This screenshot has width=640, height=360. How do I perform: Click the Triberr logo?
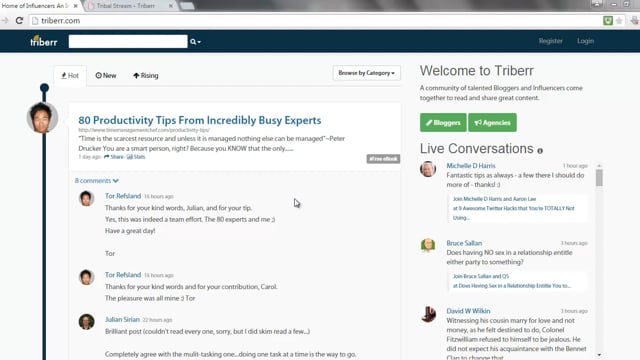pyautogui.click(x=44, y=41)
